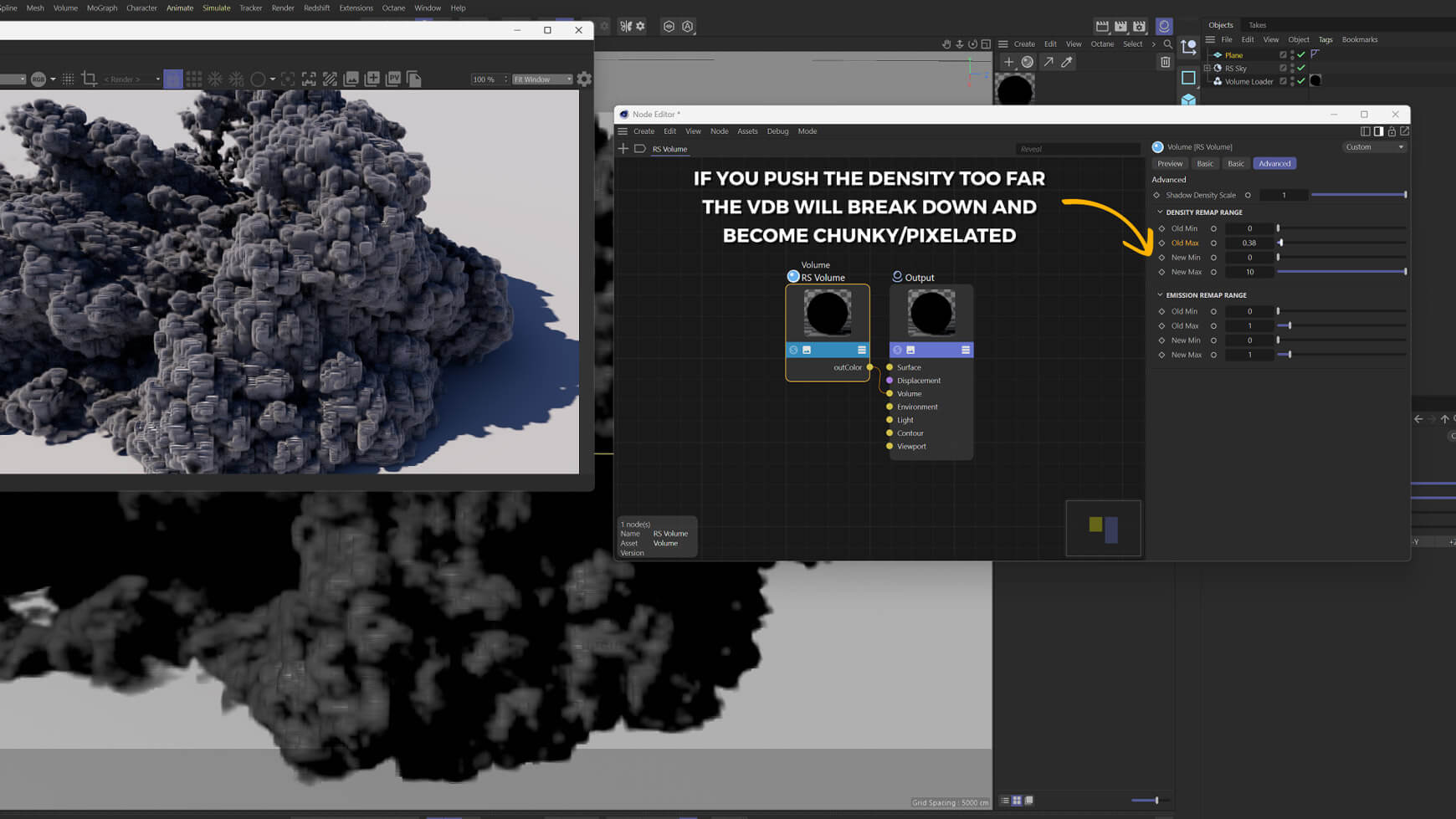Toggle Plane layer checkbox in Objects panel

click(x=1283, y=54)
